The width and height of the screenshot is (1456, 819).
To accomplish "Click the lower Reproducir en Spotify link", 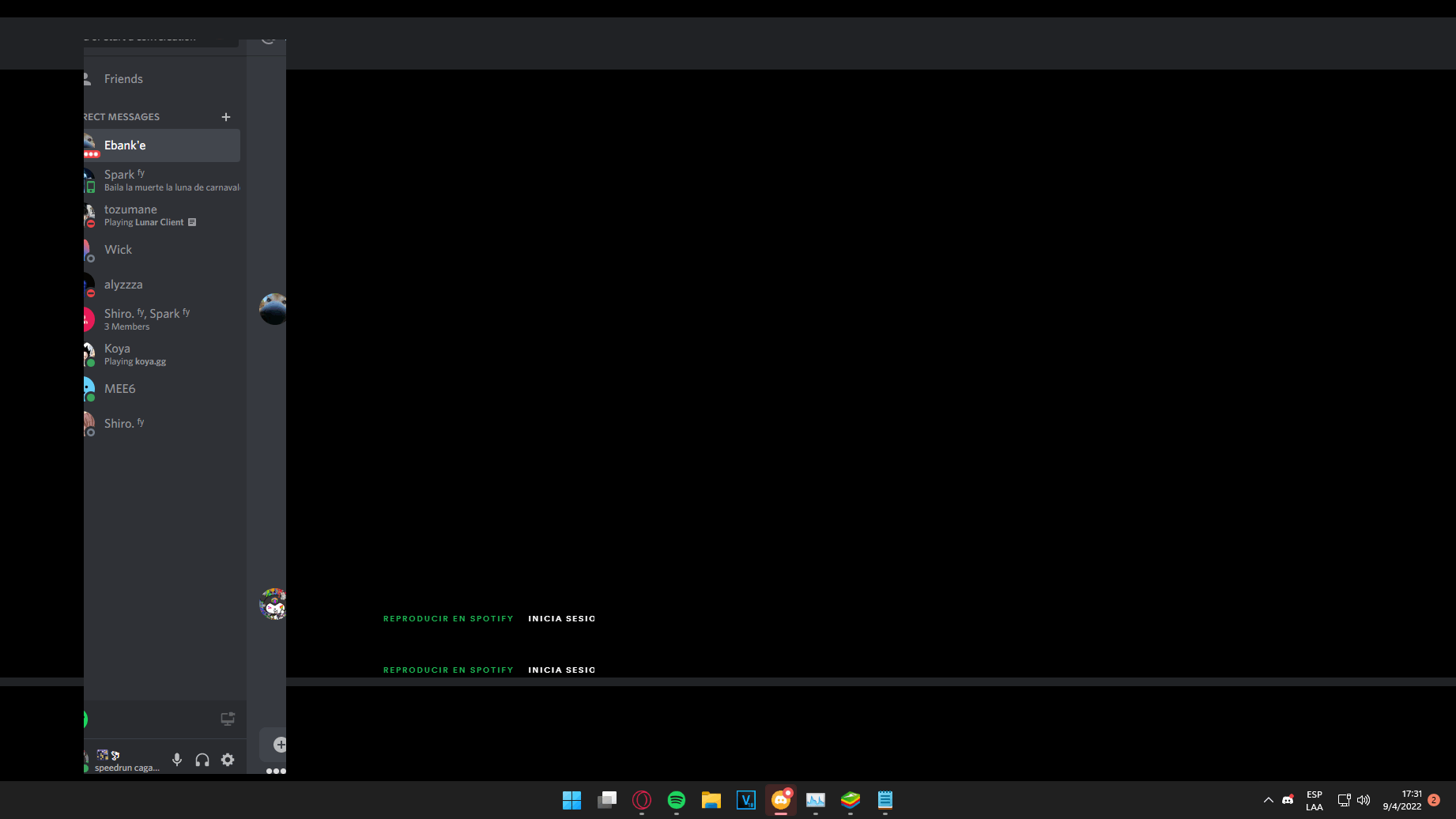I will (x=448, y=670).
